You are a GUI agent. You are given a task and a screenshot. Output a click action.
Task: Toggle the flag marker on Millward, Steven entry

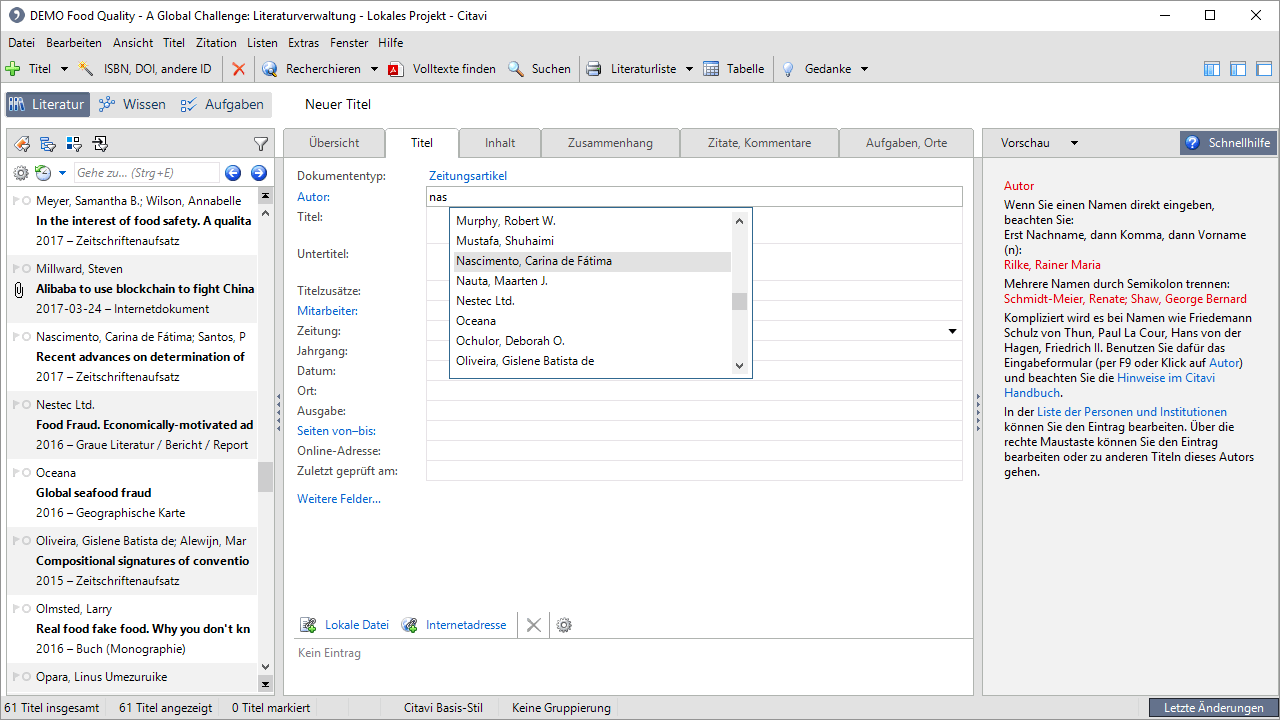16,269
